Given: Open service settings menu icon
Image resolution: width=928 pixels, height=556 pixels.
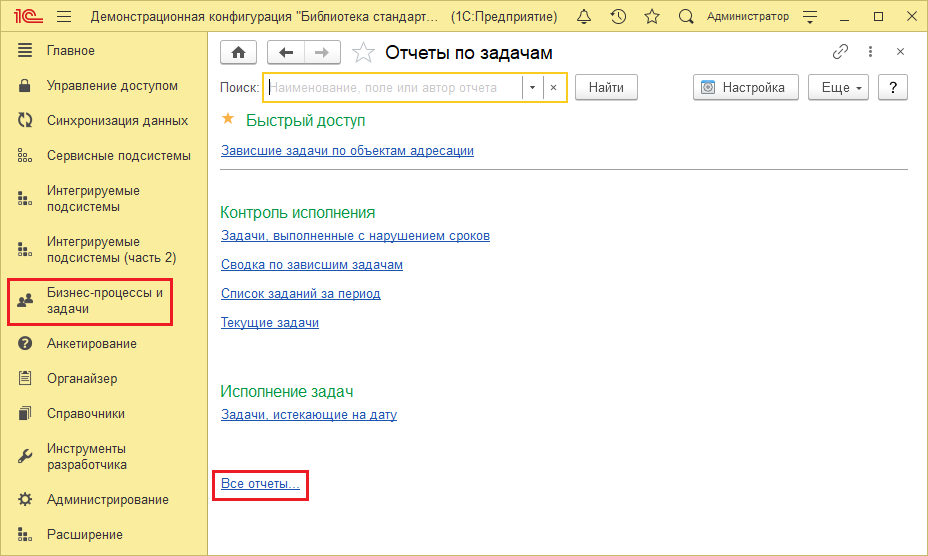Looking at the screenshot, I should click(810, 17).
